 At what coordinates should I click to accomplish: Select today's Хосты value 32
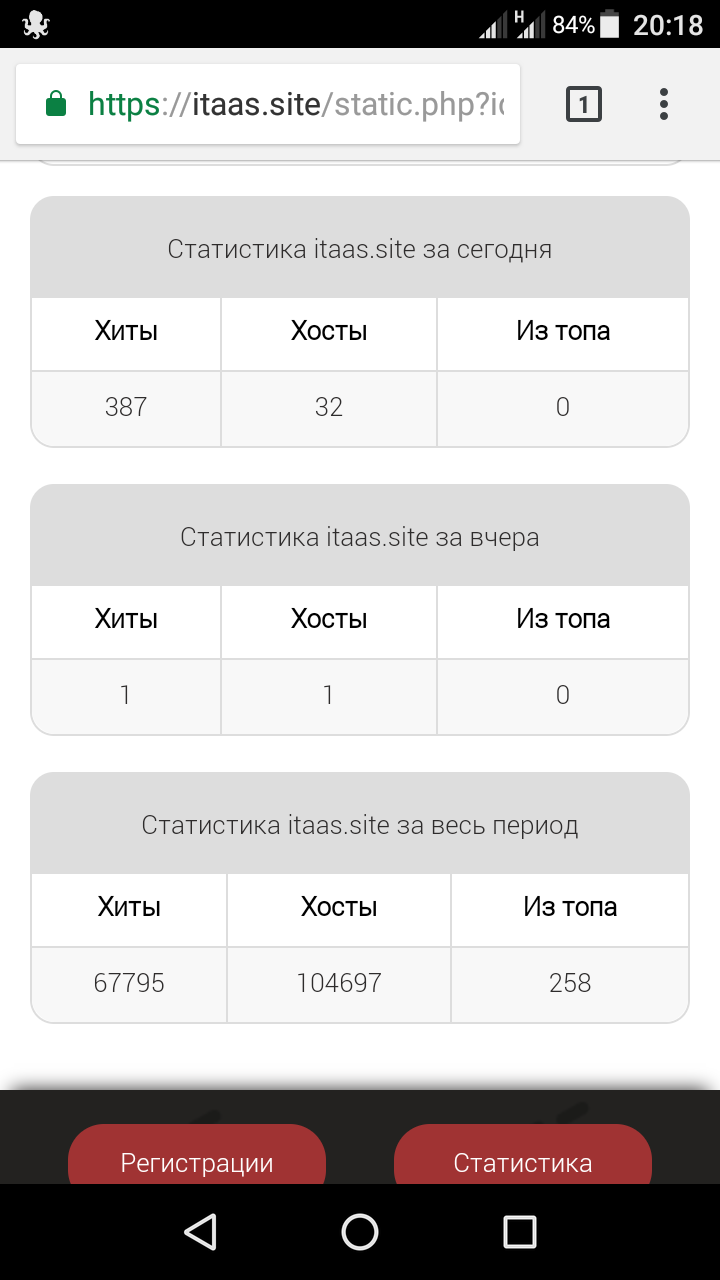pyautogui.click(x=329, y=407)
